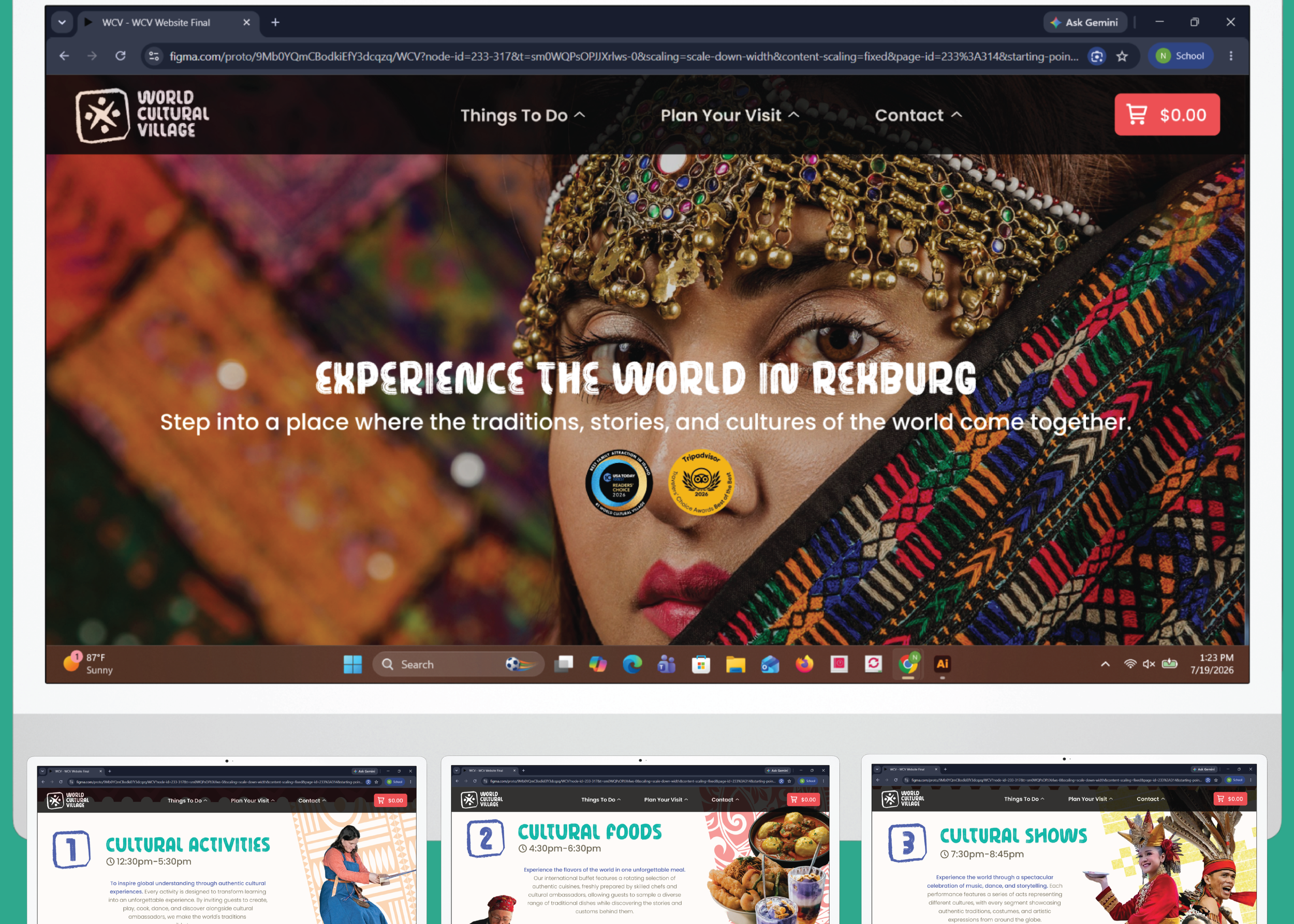
Task: Close the WCV Website Final tab
Action: click(246, 22)
